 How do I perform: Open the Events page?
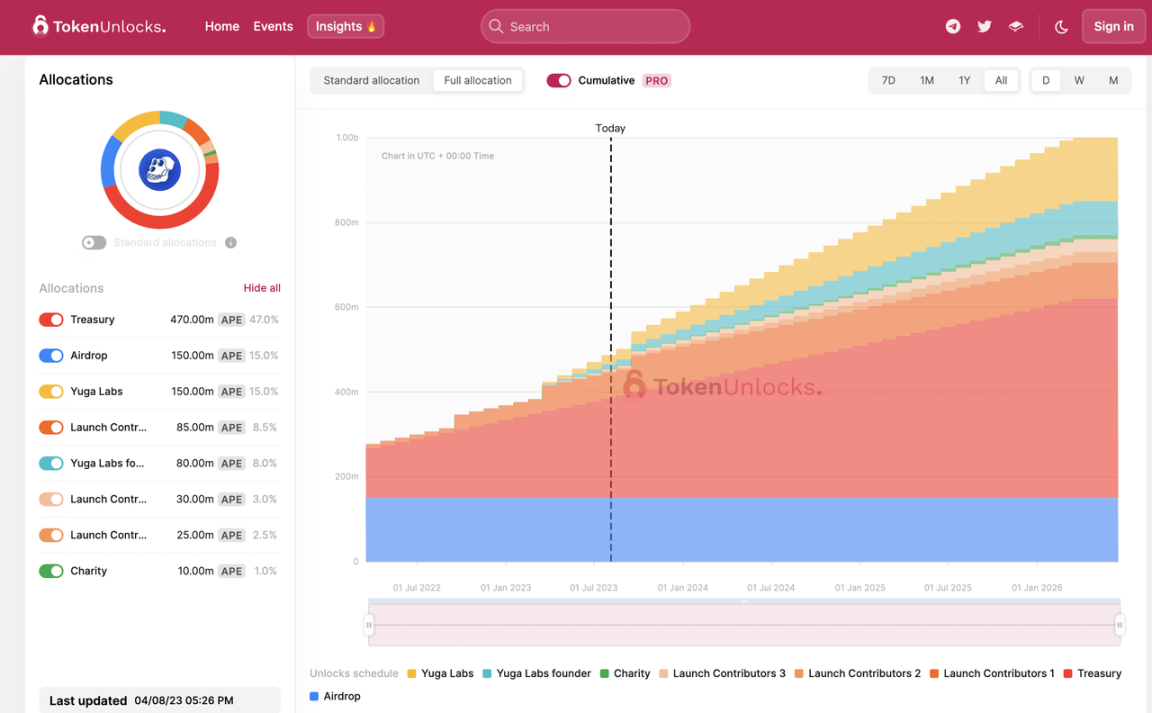pos(273,26)
